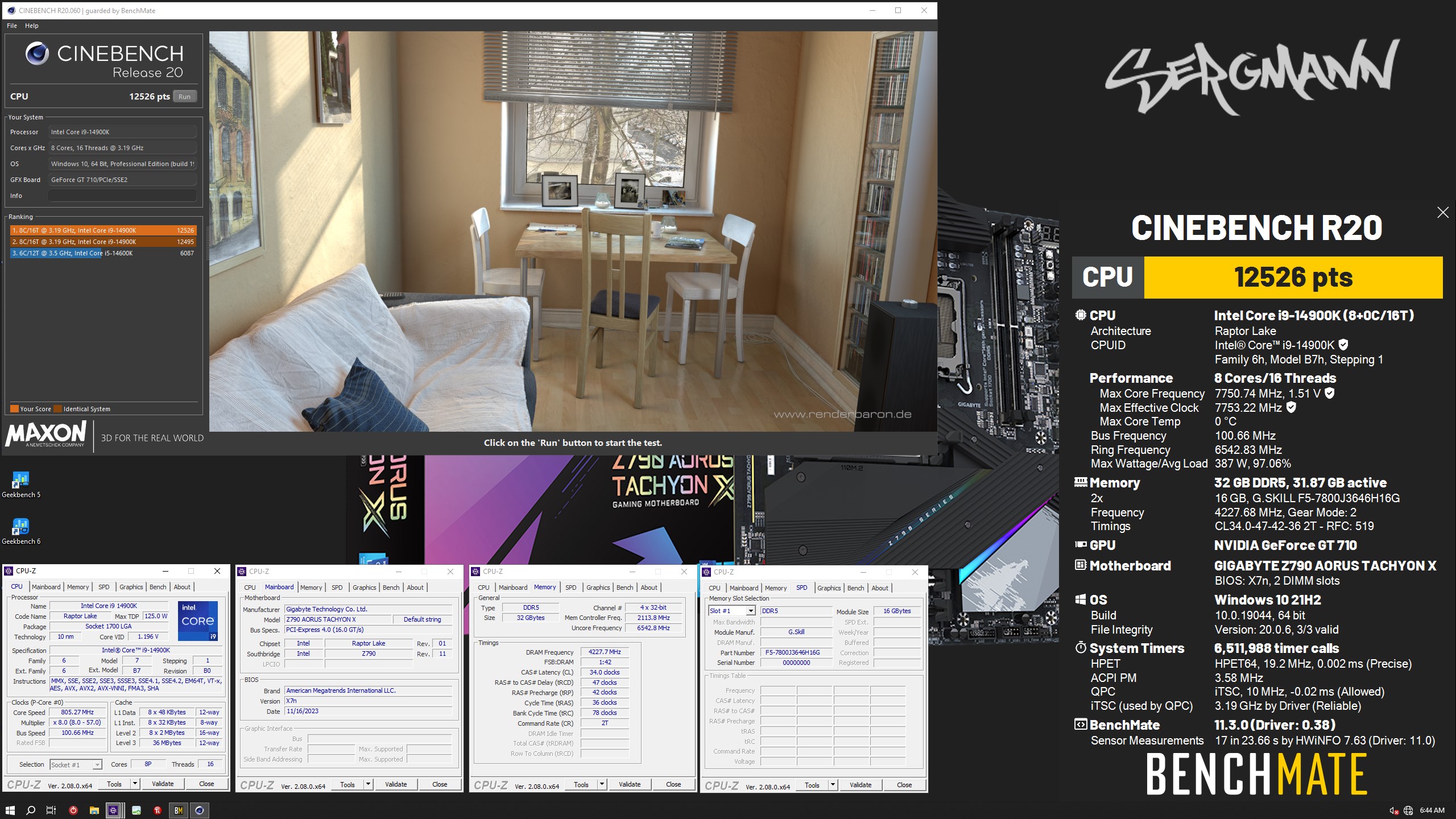The image size is (1456, 819).
Task: Switch to CPU tab in Mainboard CPU-Z window
Action: tap(250, 588)
